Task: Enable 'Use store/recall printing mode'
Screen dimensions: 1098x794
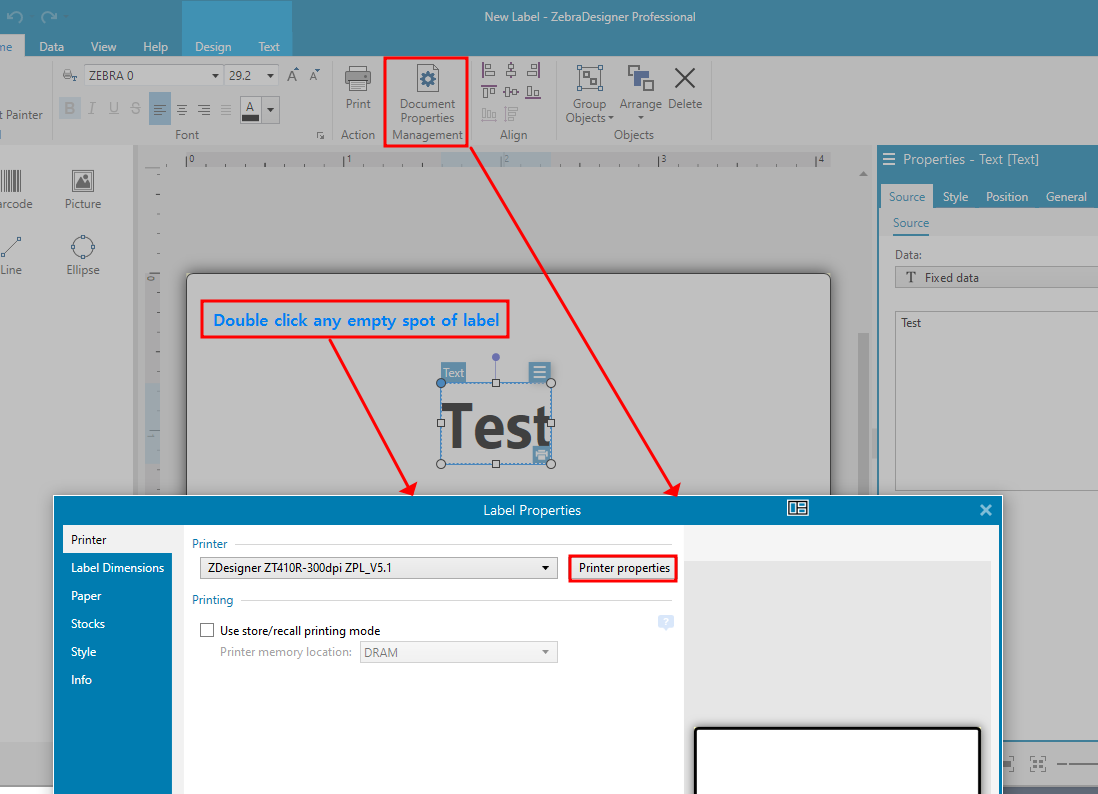Action: 207,630
